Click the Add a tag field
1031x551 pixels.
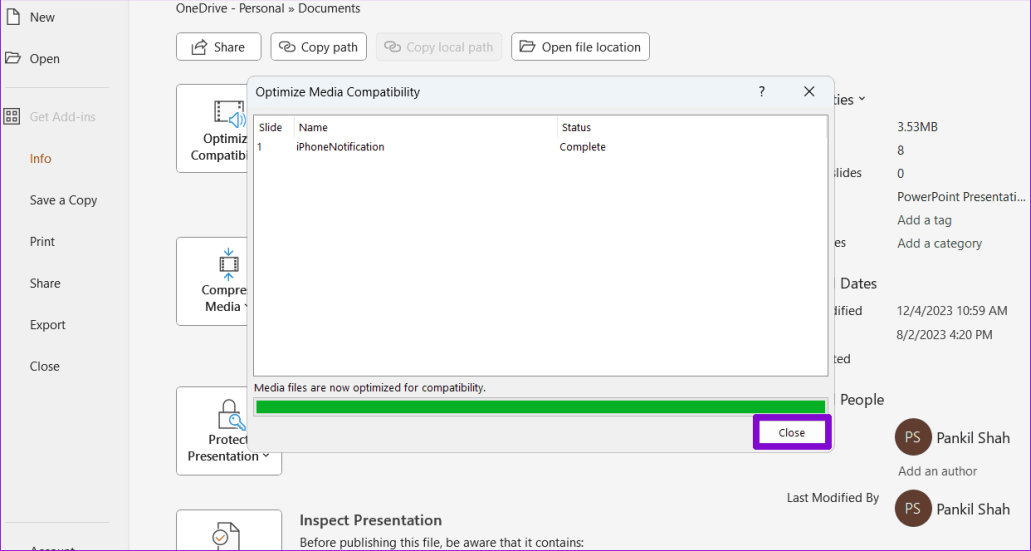coord(924,220)
